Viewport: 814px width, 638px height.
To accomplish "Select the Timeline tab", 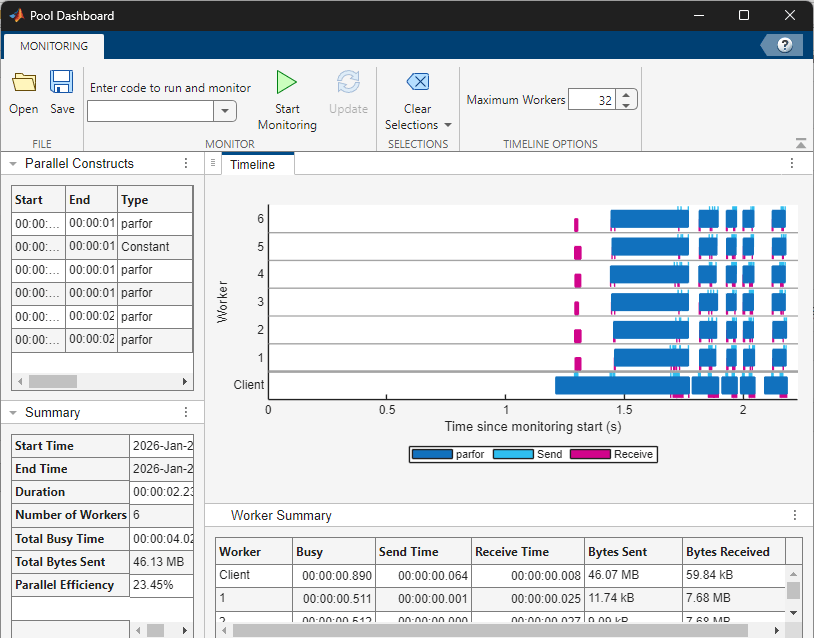I will pos(253,165).
